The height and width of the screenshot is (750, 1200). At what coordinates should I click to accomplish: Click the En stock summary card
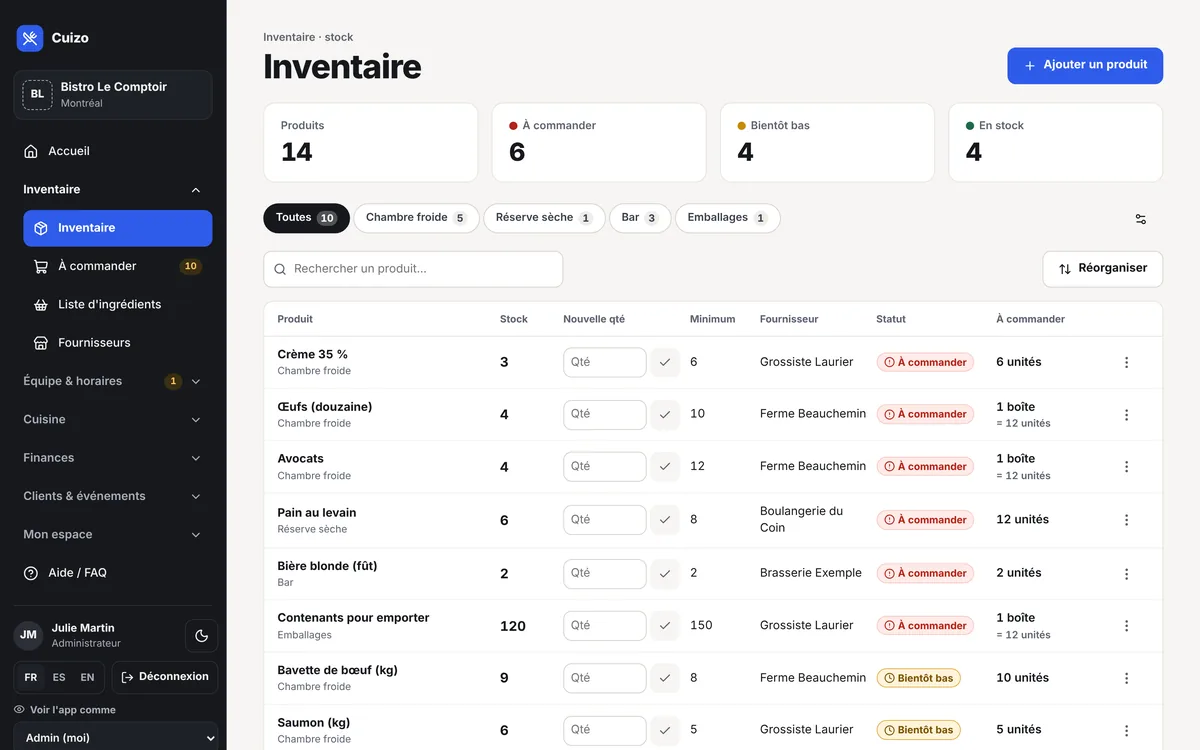[x=1055, y=143]
